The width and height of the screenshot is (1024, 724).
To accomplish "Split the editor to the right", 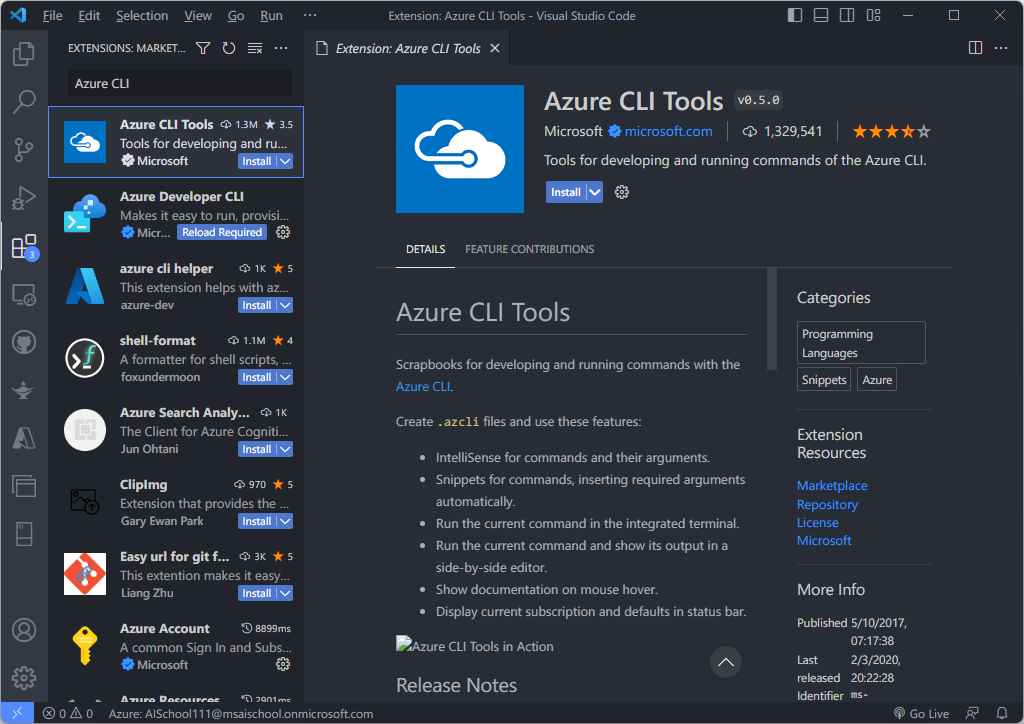I will tap(975, 48).
